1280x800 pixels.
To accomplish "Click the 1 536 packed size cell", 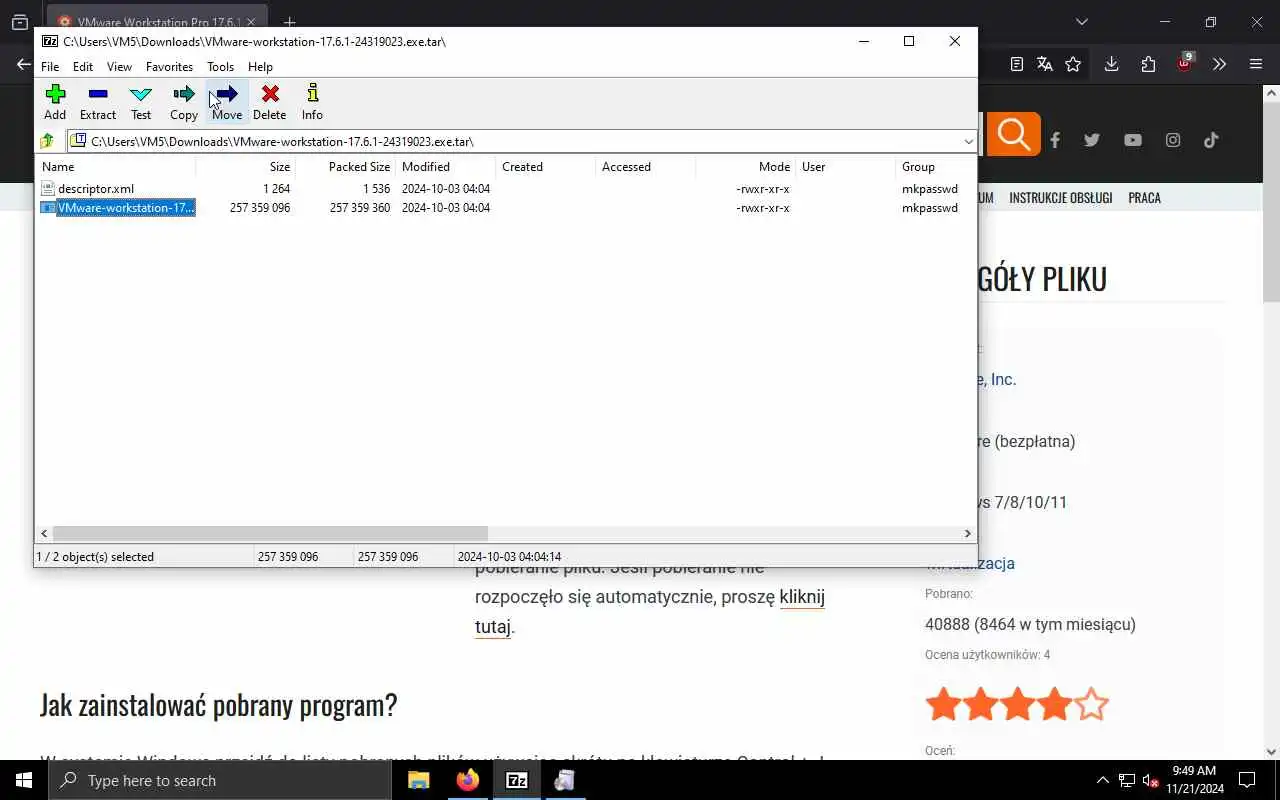I will tap(377, 189).
